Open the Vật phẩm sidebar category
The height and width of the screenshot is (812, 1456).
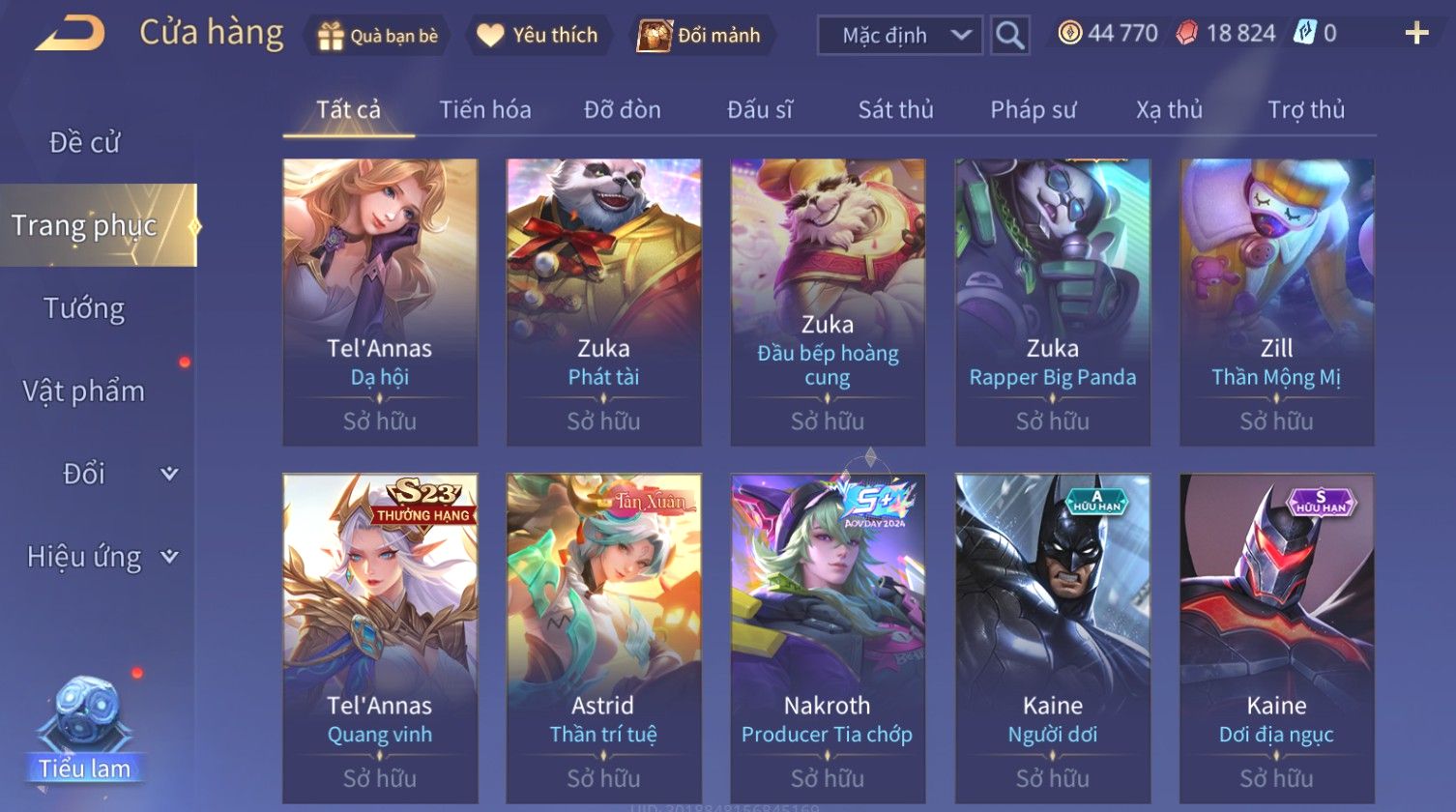click(x=84, y=391)
